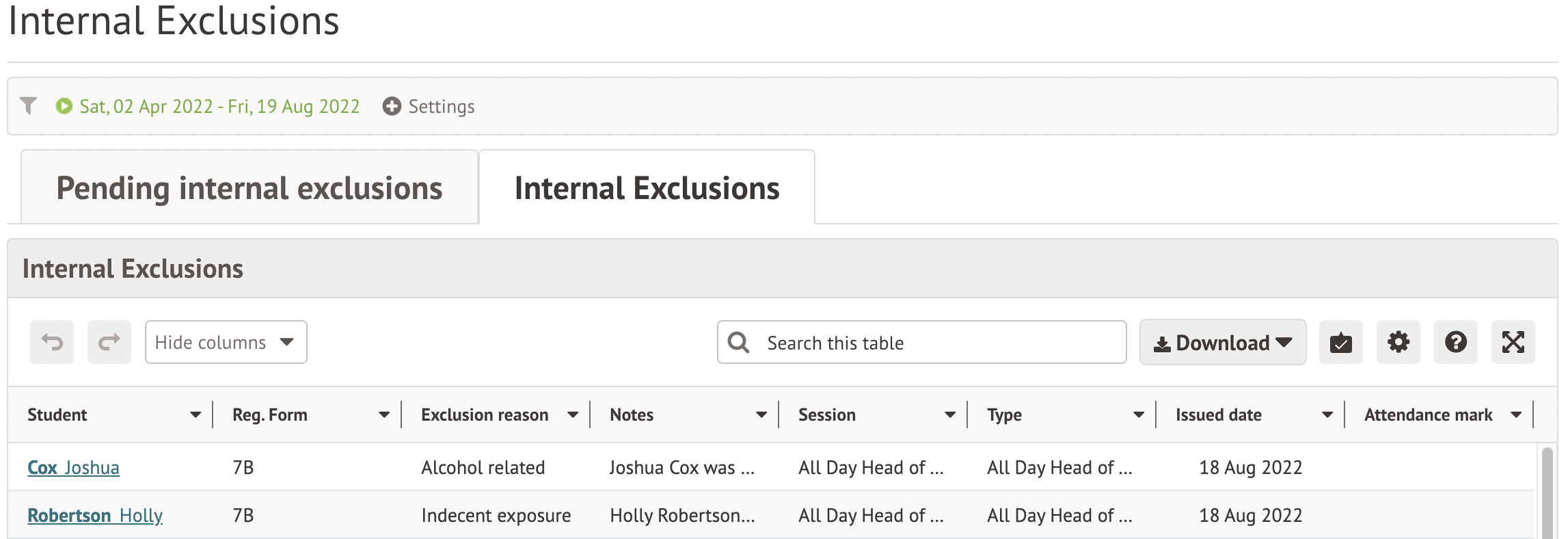The width and height of the screenshot is (1568, 539).
Task: Select the Internal Exclusions tab
Action: coord(647,188)
